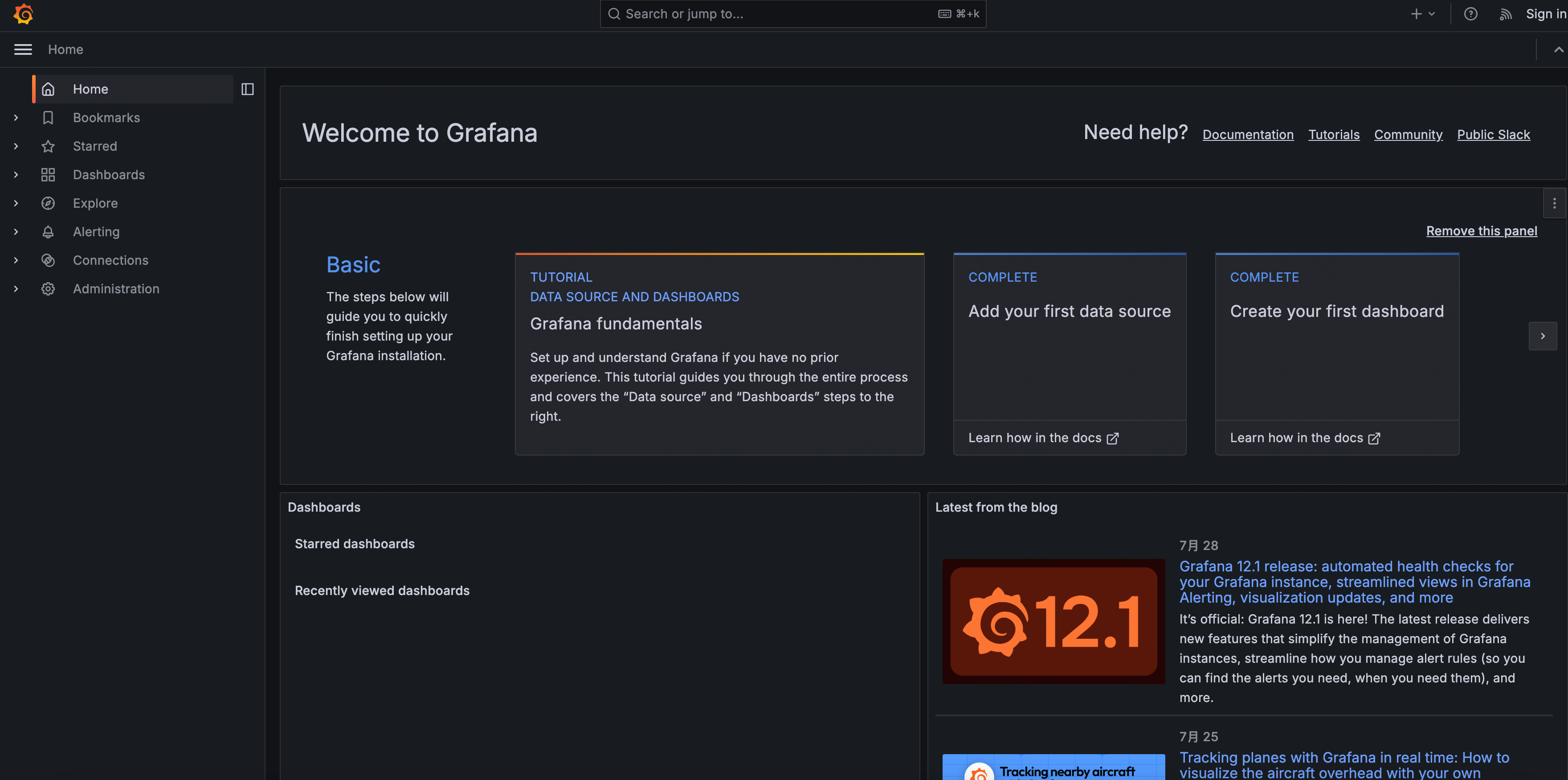Click the Connections icon in sidebar

point(48,260)
